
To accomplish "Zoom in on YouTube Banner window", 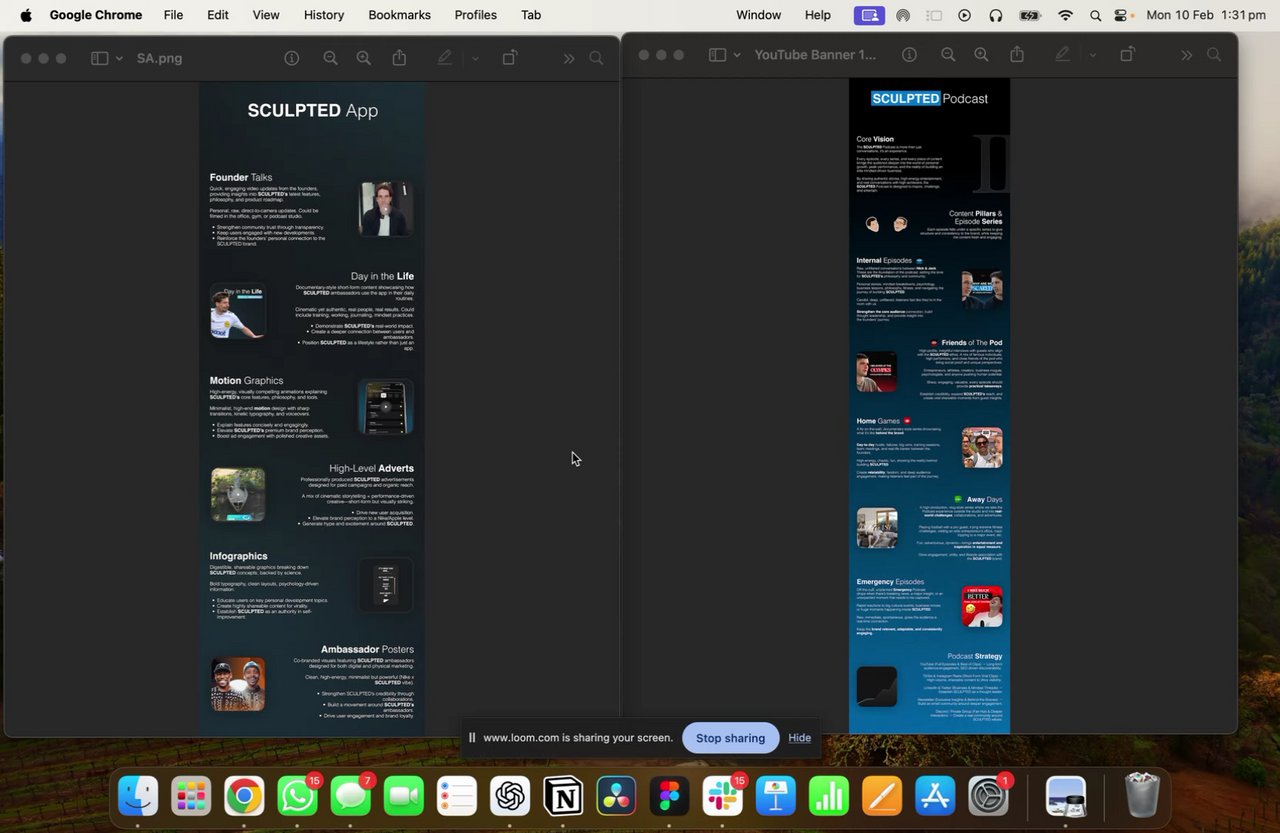I will [x=982, y=55].
